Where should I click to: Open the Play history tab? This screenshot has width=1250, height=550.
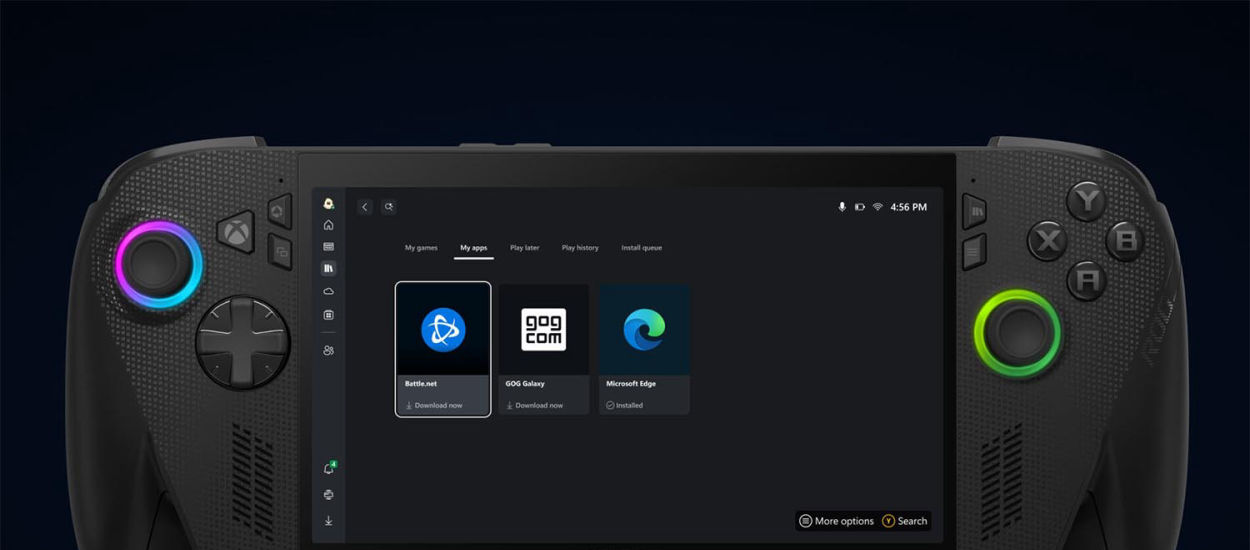click(580, 248)
